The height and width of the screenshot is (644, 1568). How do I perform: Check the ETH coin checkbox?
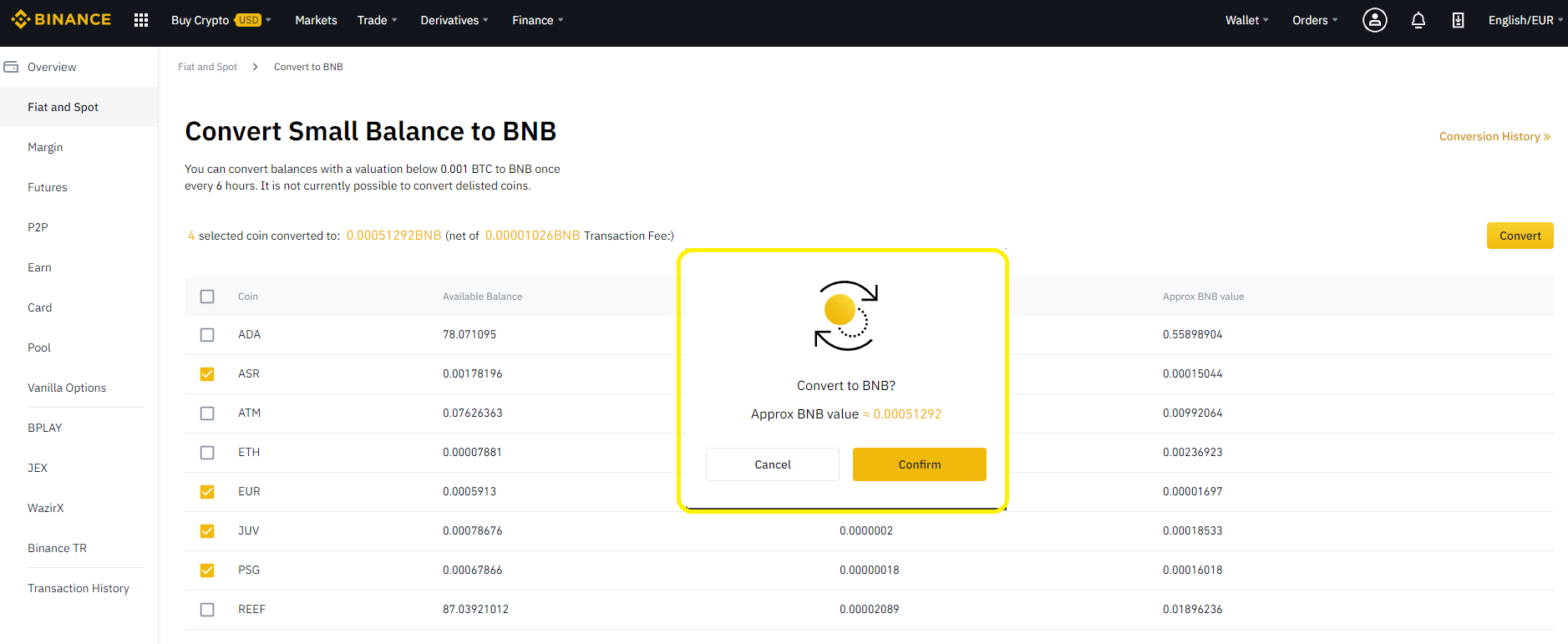[207, 453]
